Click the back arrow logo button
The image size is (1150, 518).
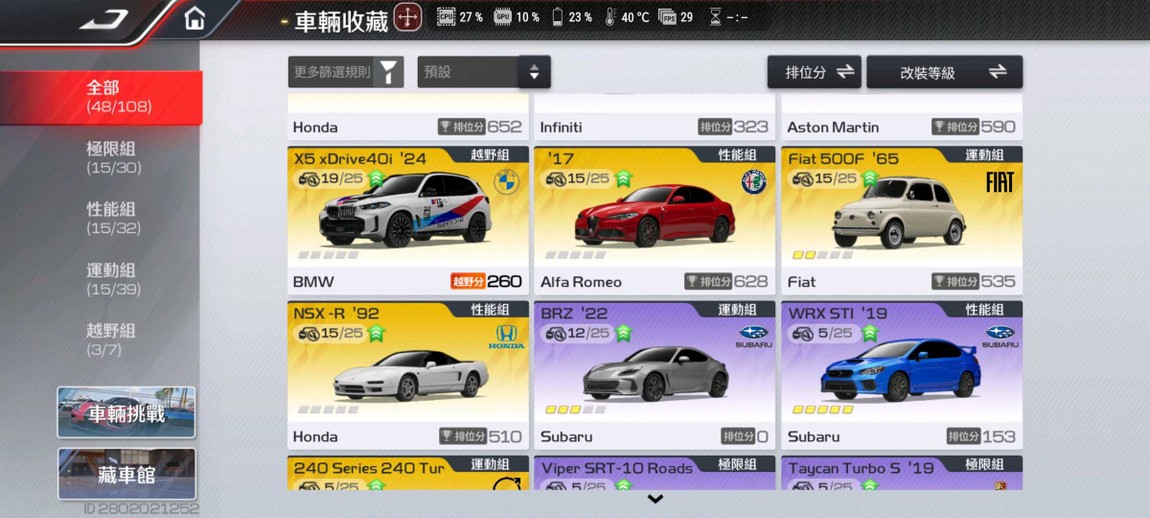click(x=103, y=19)
